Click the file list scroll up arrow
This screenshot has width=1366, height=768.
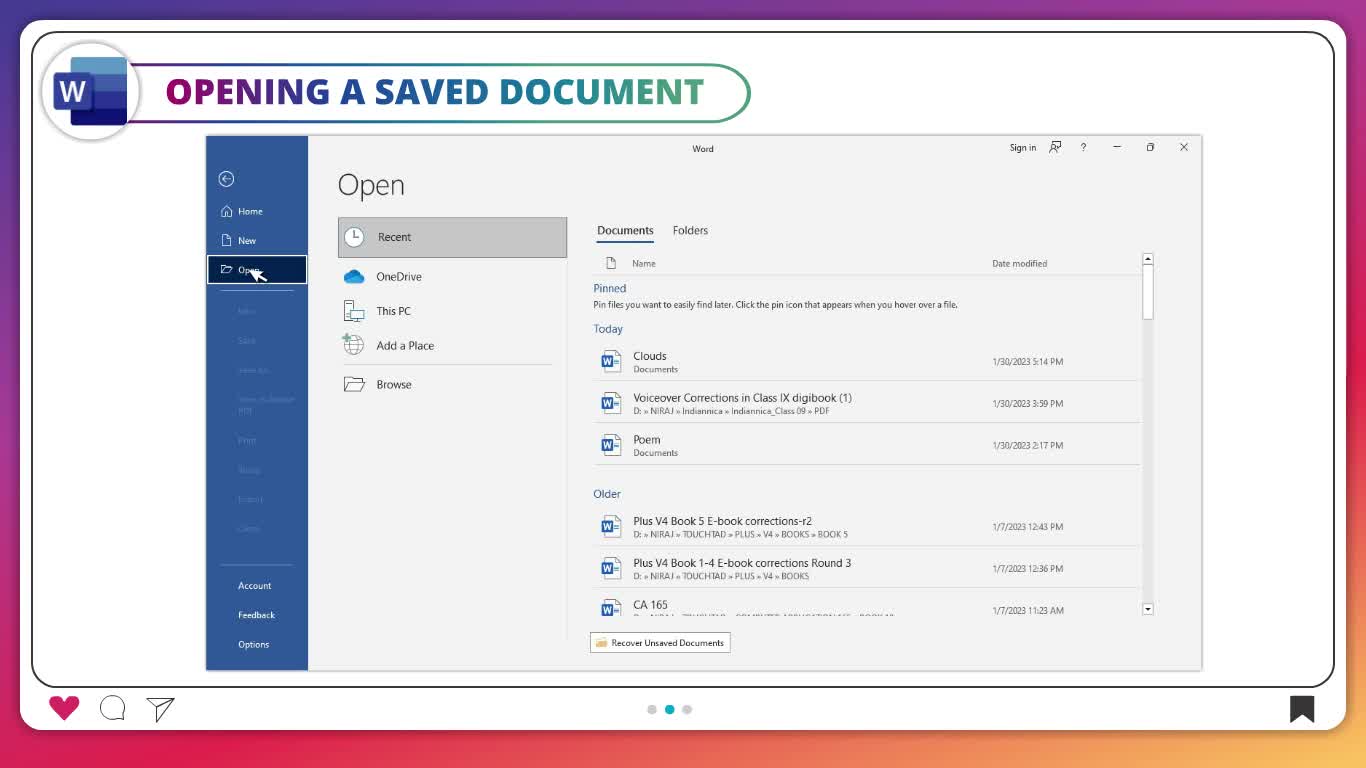tap(1148, 259)
